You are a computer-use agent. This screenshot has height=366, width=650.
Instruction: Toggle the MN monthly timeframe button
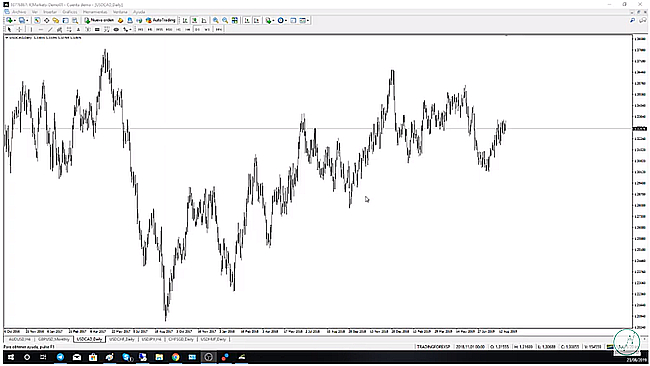[x=218, y=29]
